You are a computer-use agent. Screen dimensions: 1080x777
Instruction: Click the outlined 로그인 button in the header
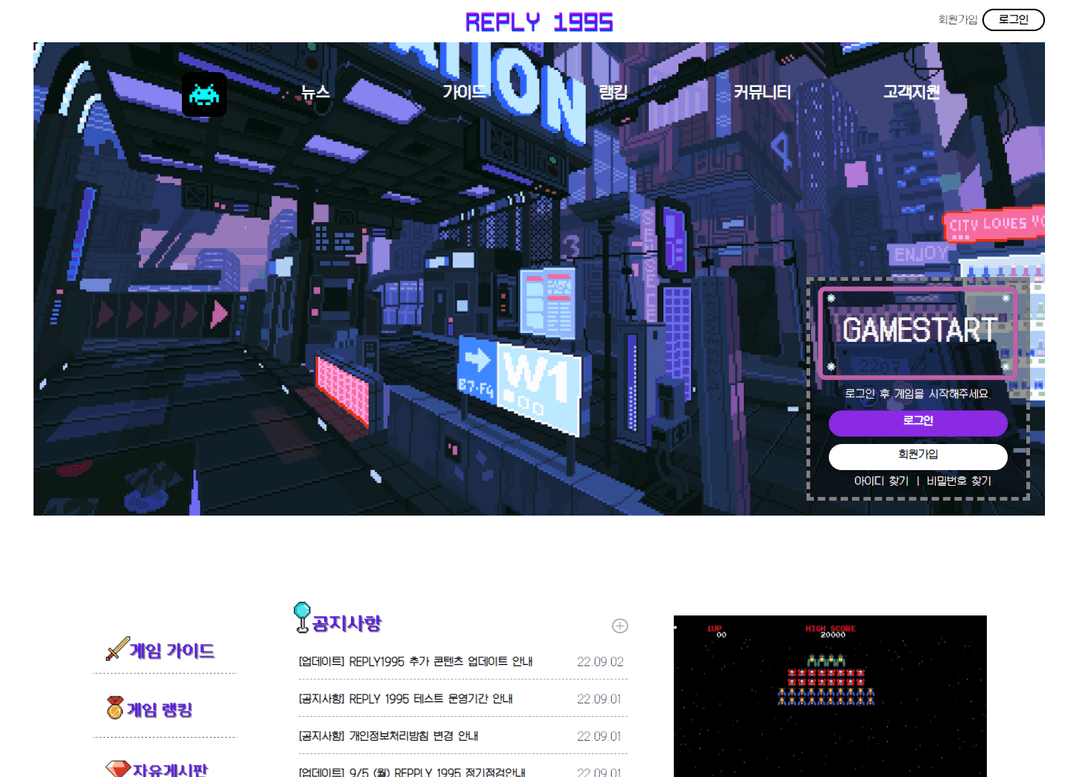1013,20
